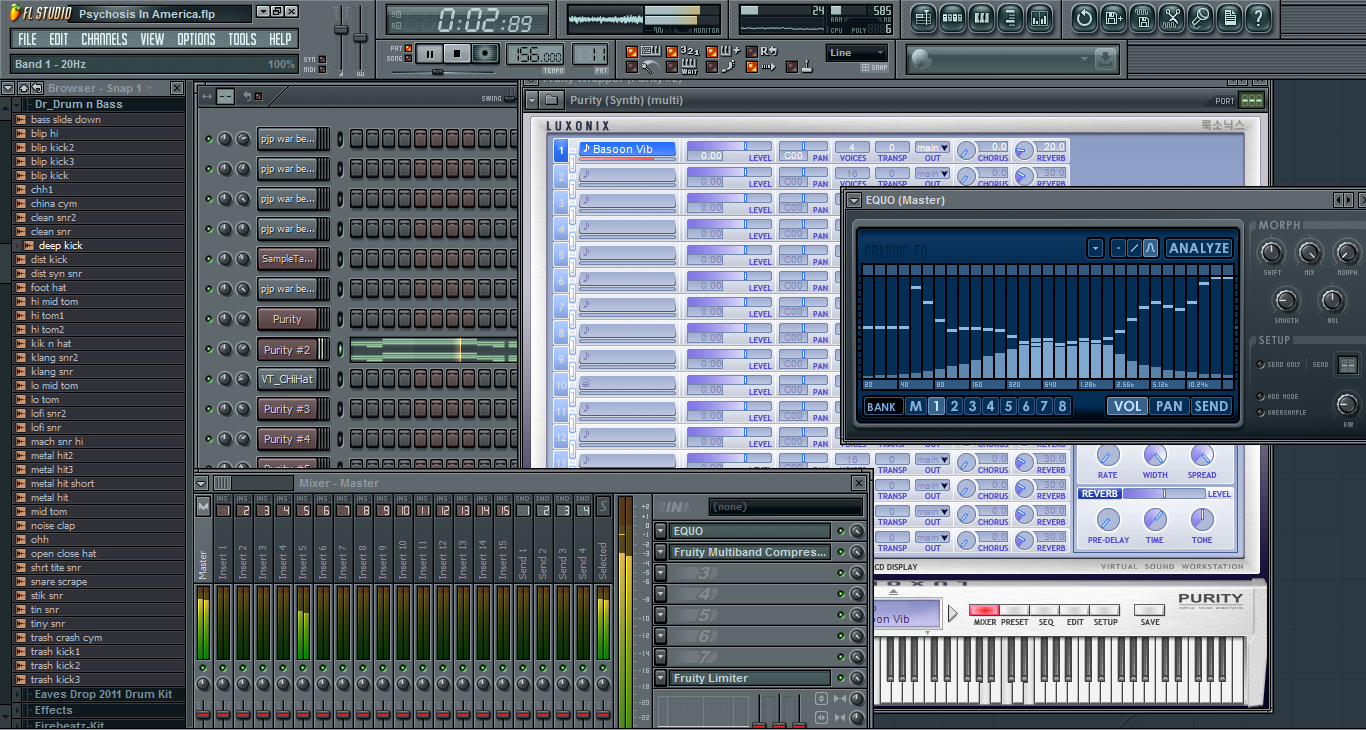1366x730 pixels.
Task: Open the VIEW menu
Action: 152,39
